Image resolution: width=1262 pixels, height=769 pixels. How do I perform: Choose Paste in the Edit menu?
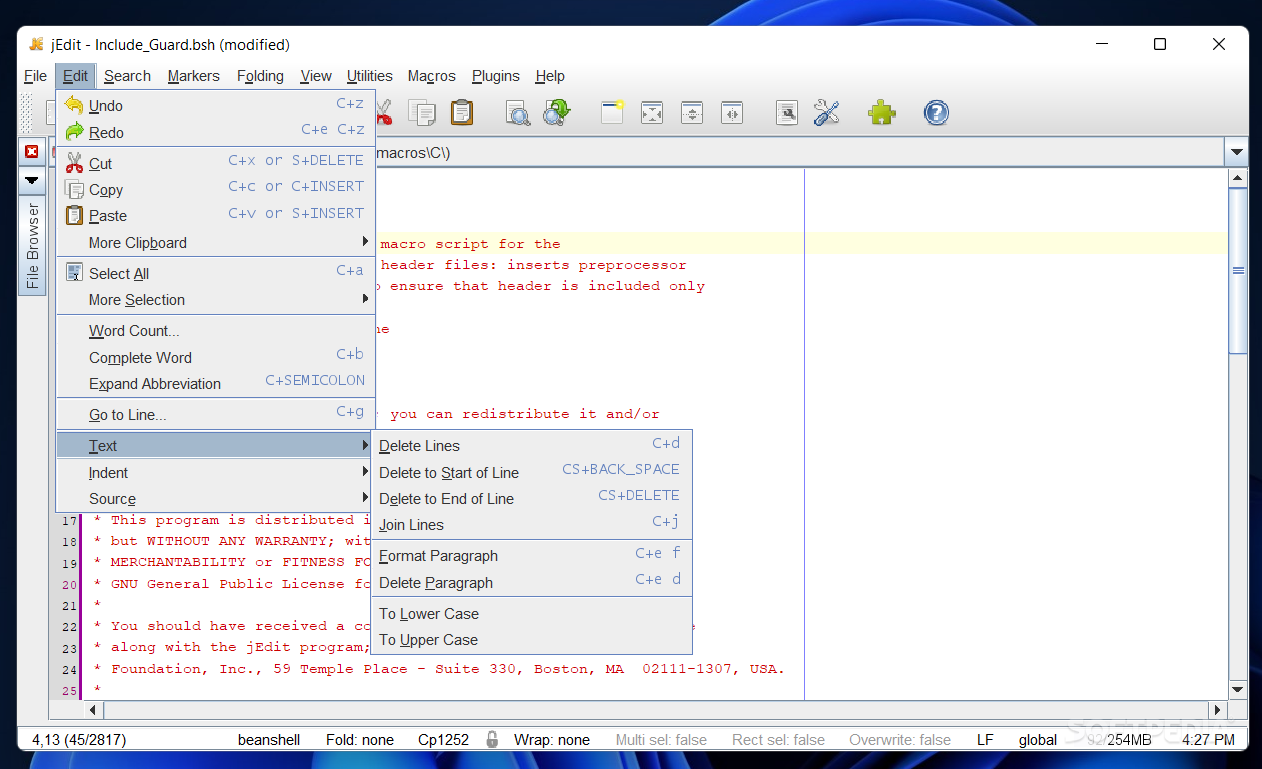[x=215, y=215]
